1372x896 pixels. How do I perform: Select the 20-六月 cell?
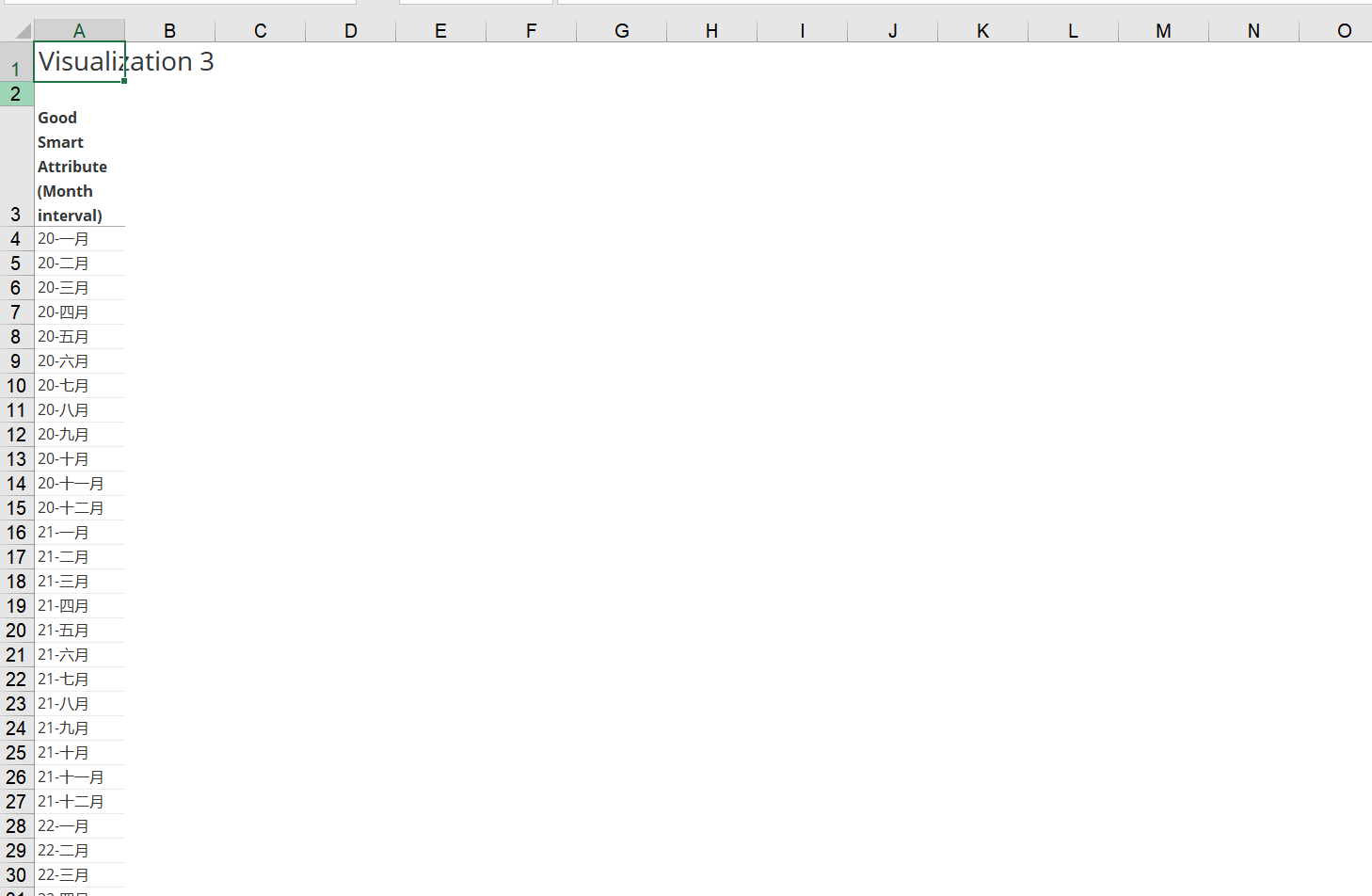[79, 361]
